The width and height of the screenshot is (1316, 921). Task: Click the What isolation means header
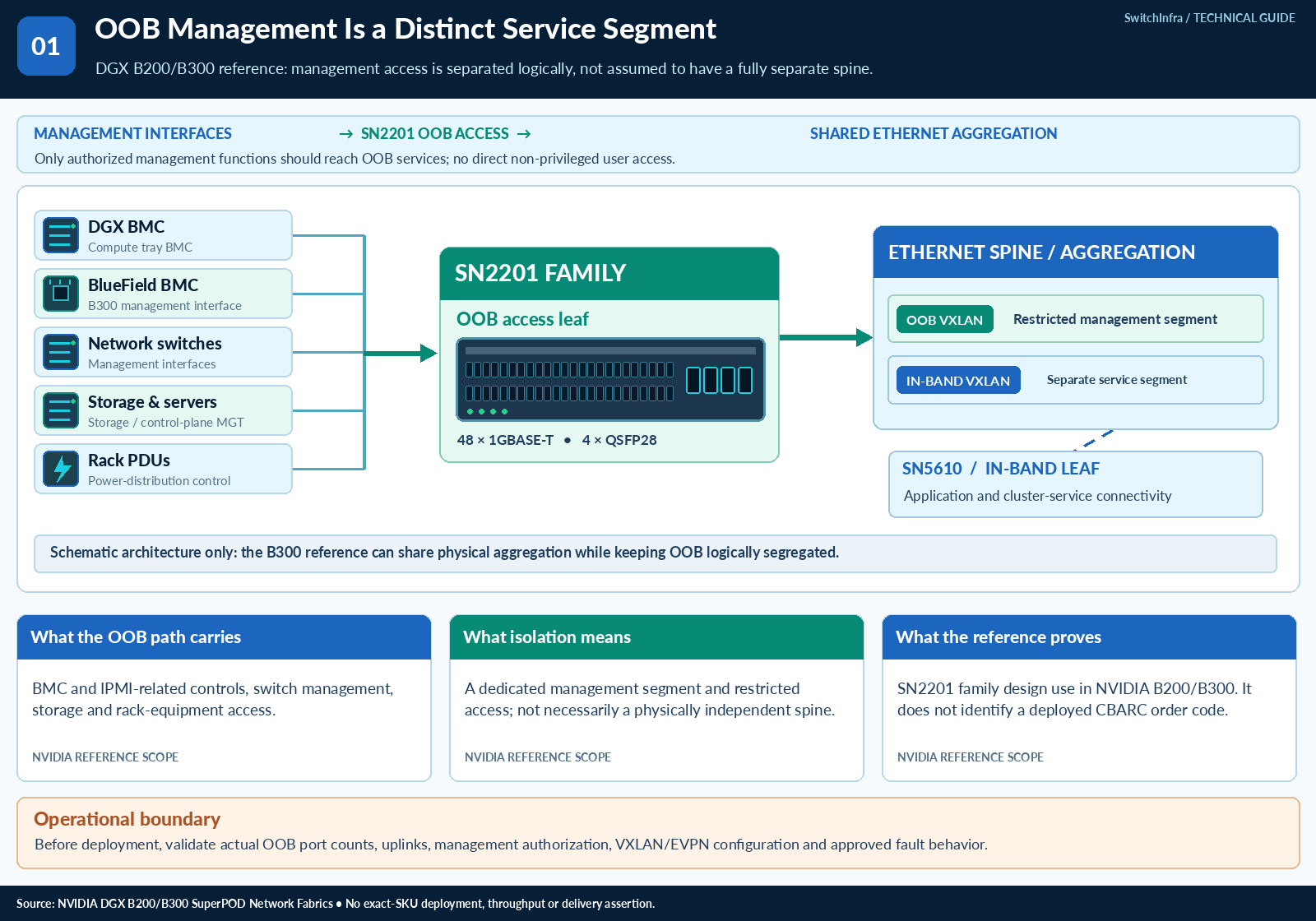656,637
